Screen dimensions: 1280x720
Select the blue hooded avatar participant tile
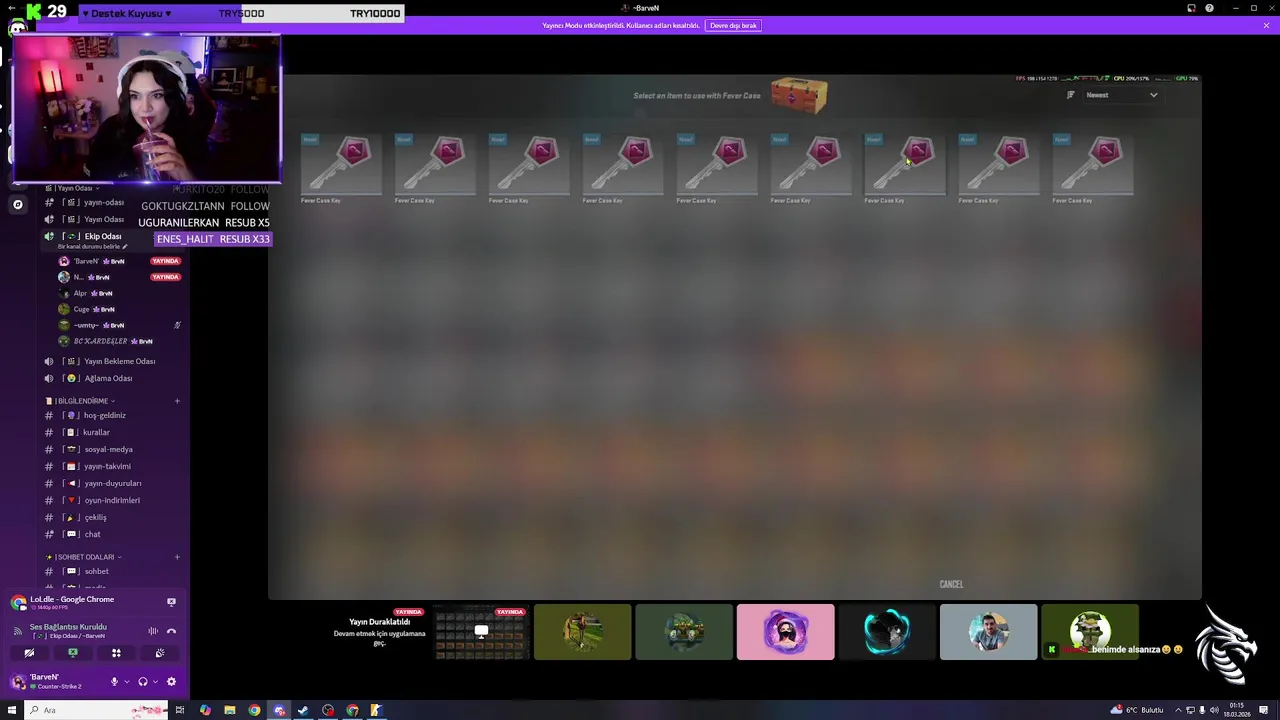click(887, 632)
